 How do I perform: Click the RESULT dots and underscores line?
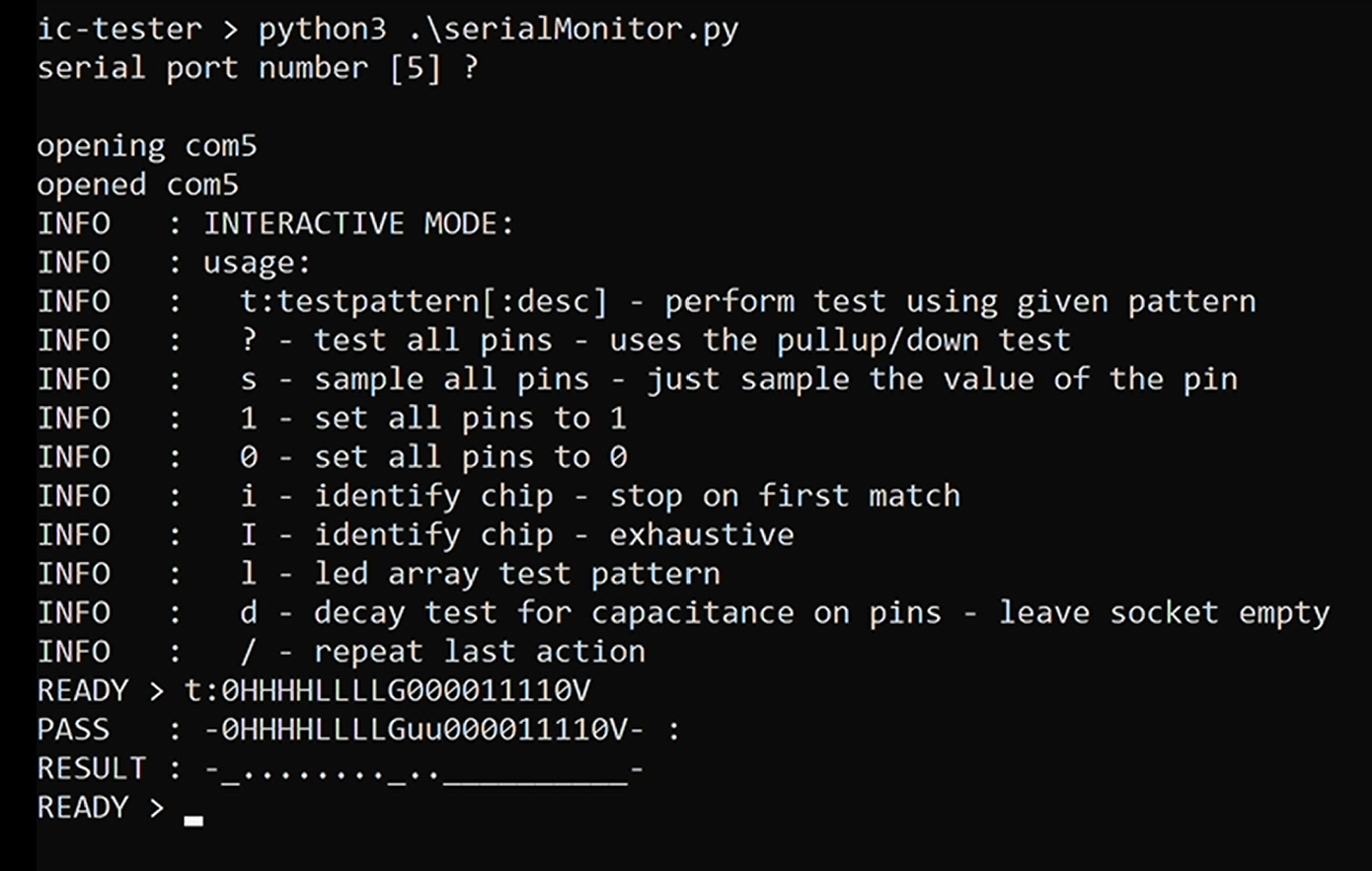pos(341,769)
